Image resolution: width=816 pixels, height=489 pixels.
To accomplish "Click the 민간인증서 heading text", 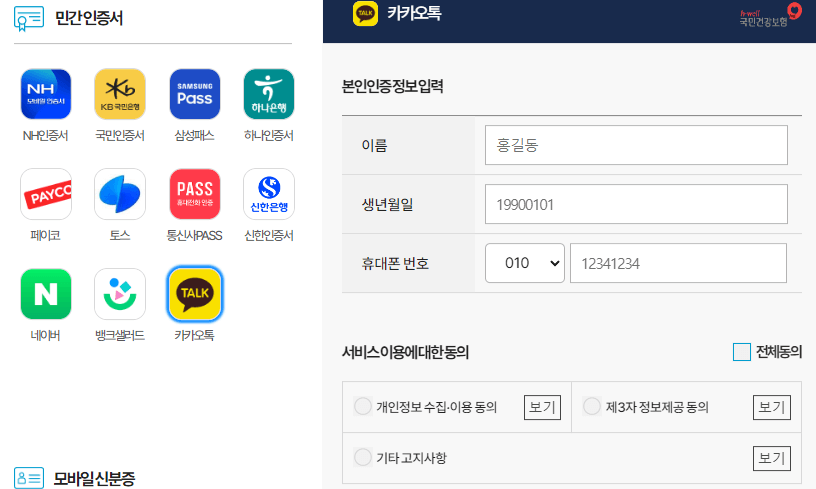I will pyautogui.click(x=89, y=18).
